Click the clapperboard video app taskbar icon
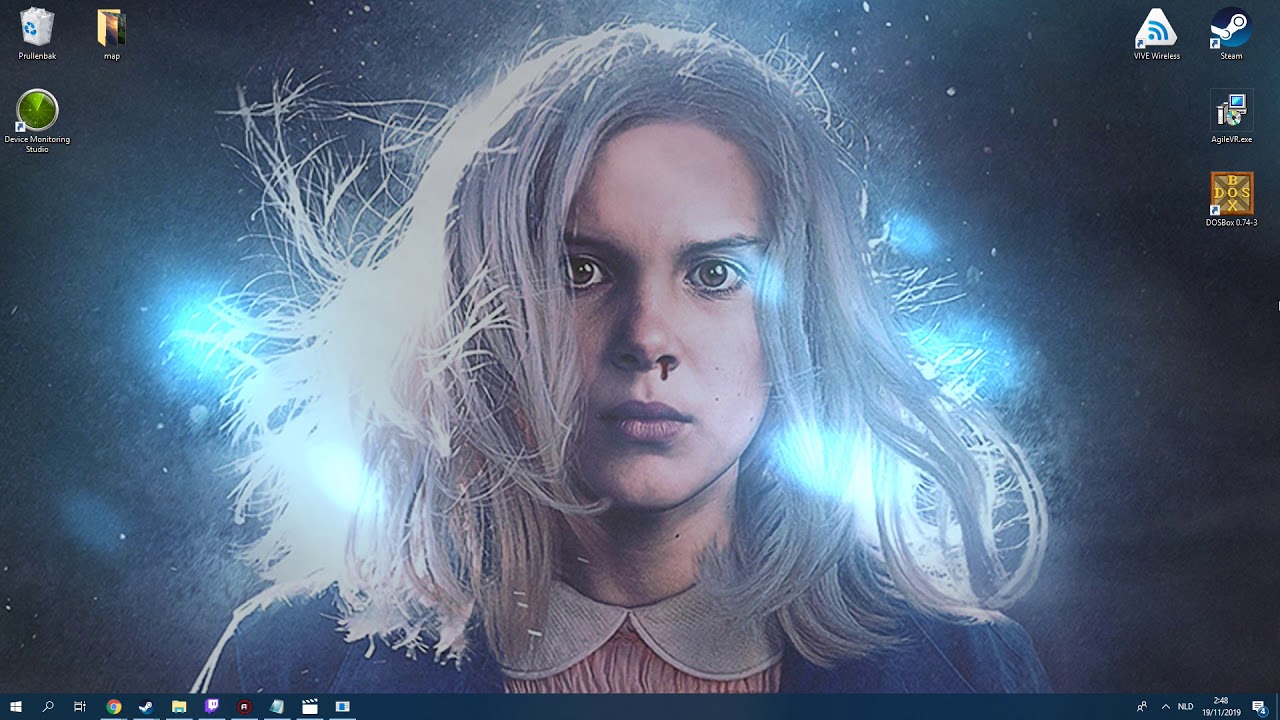This screenshot has height=720, width=1280. click(310, 707)
